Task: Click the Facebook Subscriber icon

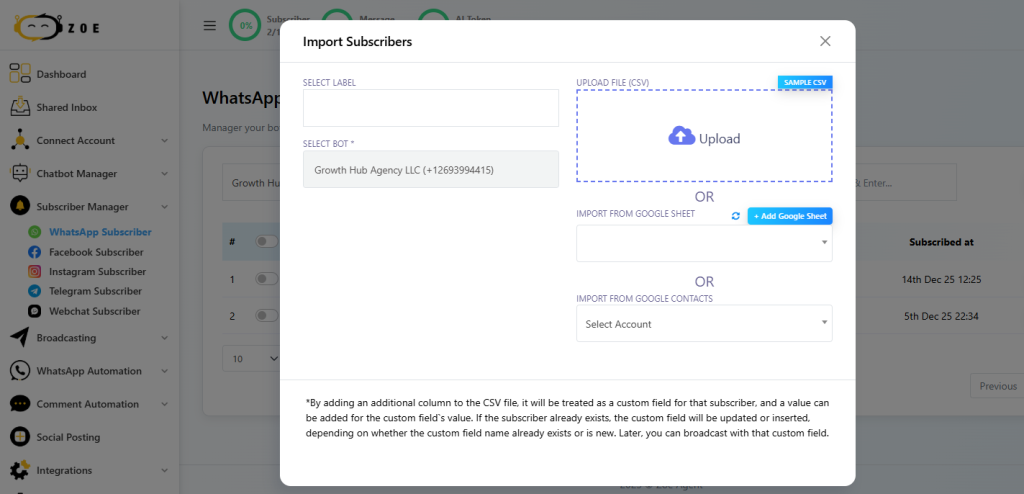Action: tap(35, 252)
